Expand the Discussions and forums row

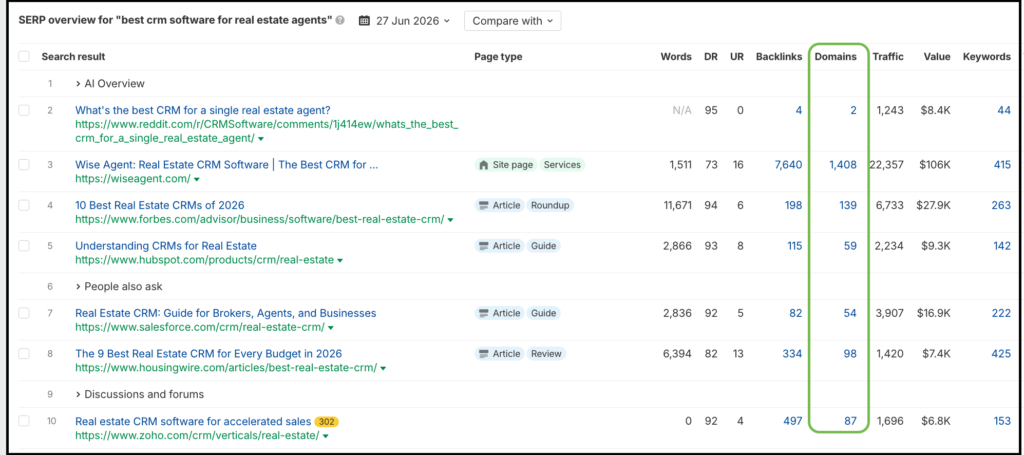point(140,394)
